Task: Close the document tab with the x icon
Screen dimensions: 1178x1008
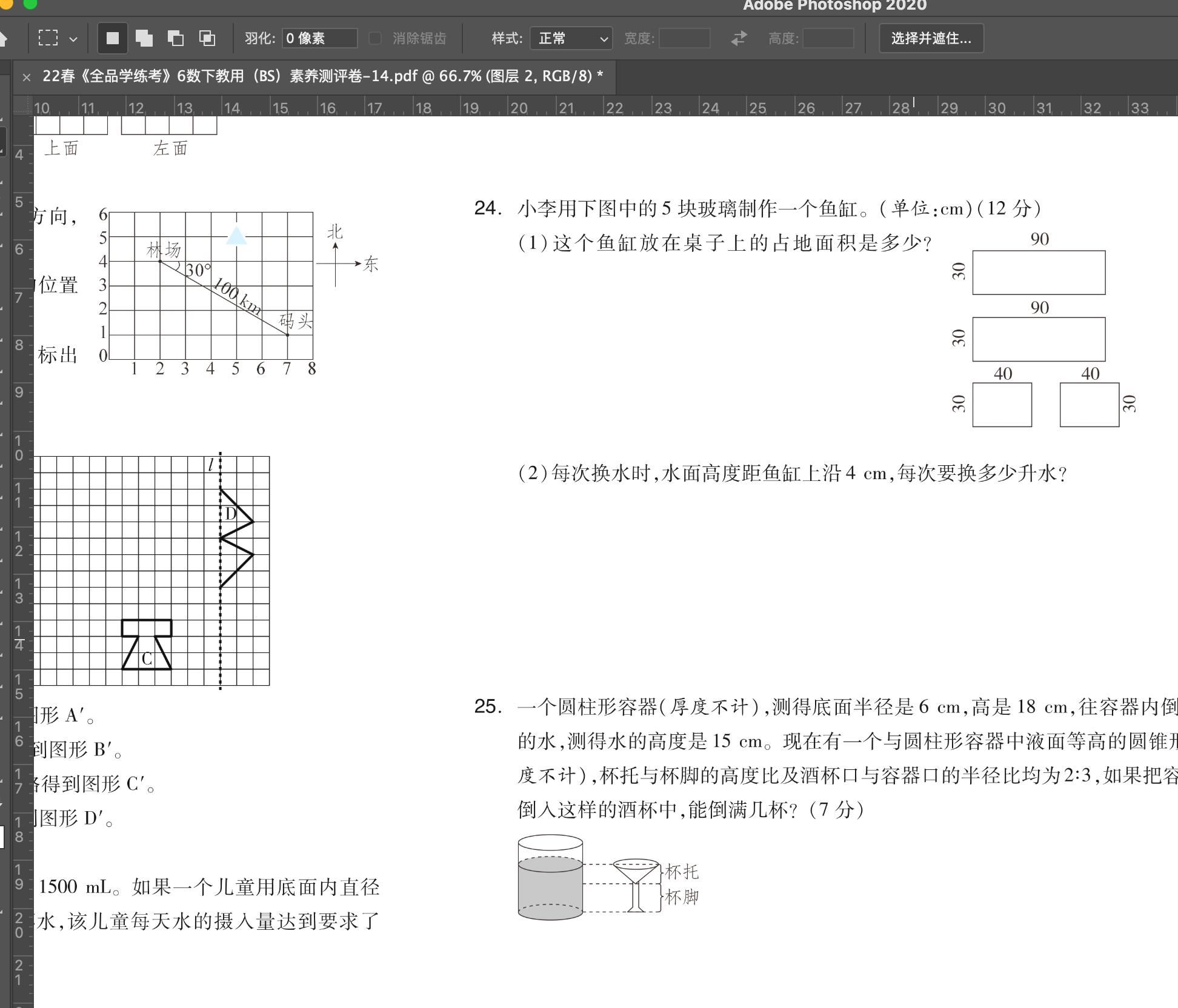Action: 26,77
